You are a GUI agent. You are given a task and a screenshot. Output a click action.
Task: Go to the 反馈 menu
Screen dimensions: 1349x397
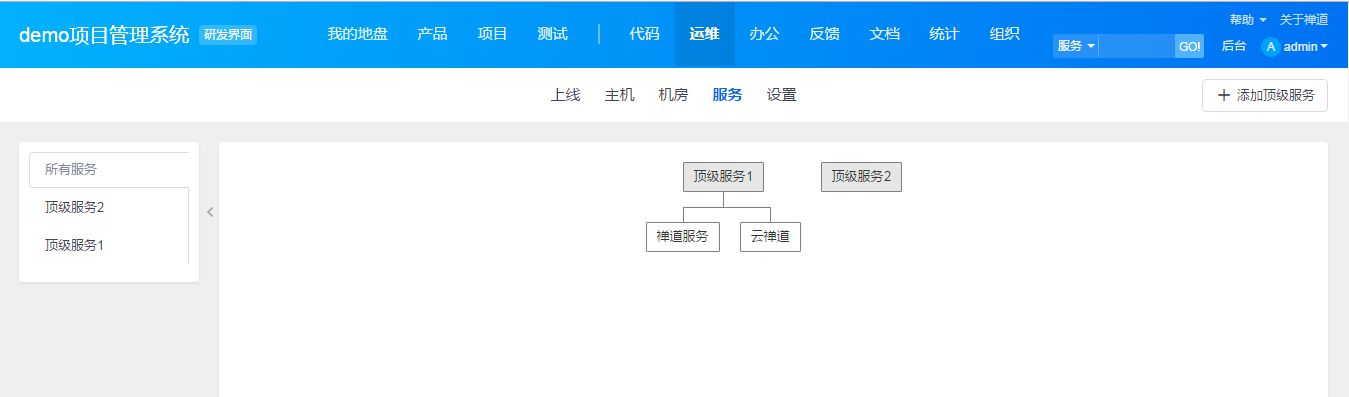pos(824,33)
